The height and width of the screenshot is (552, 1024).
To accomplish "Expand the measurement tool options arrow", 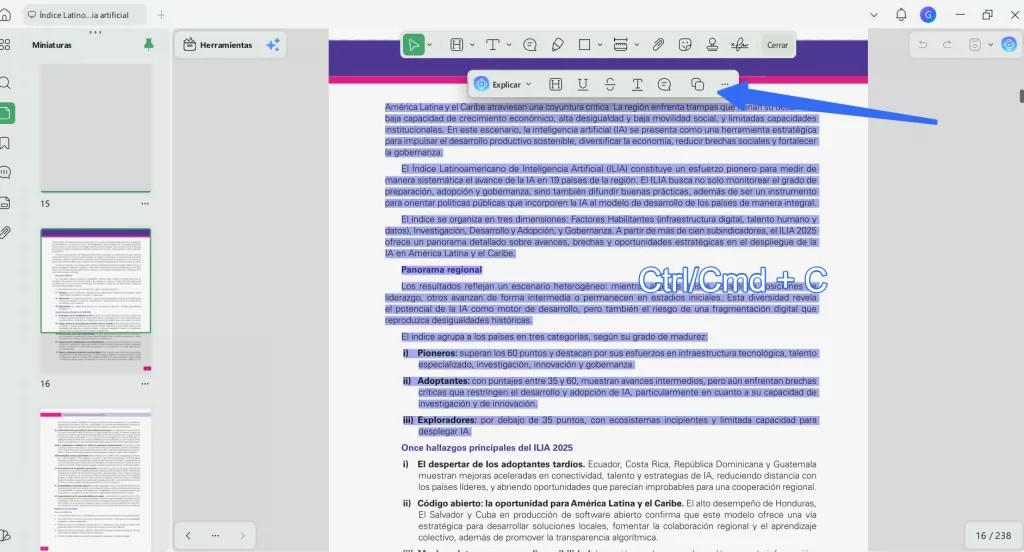I will 637,45.
